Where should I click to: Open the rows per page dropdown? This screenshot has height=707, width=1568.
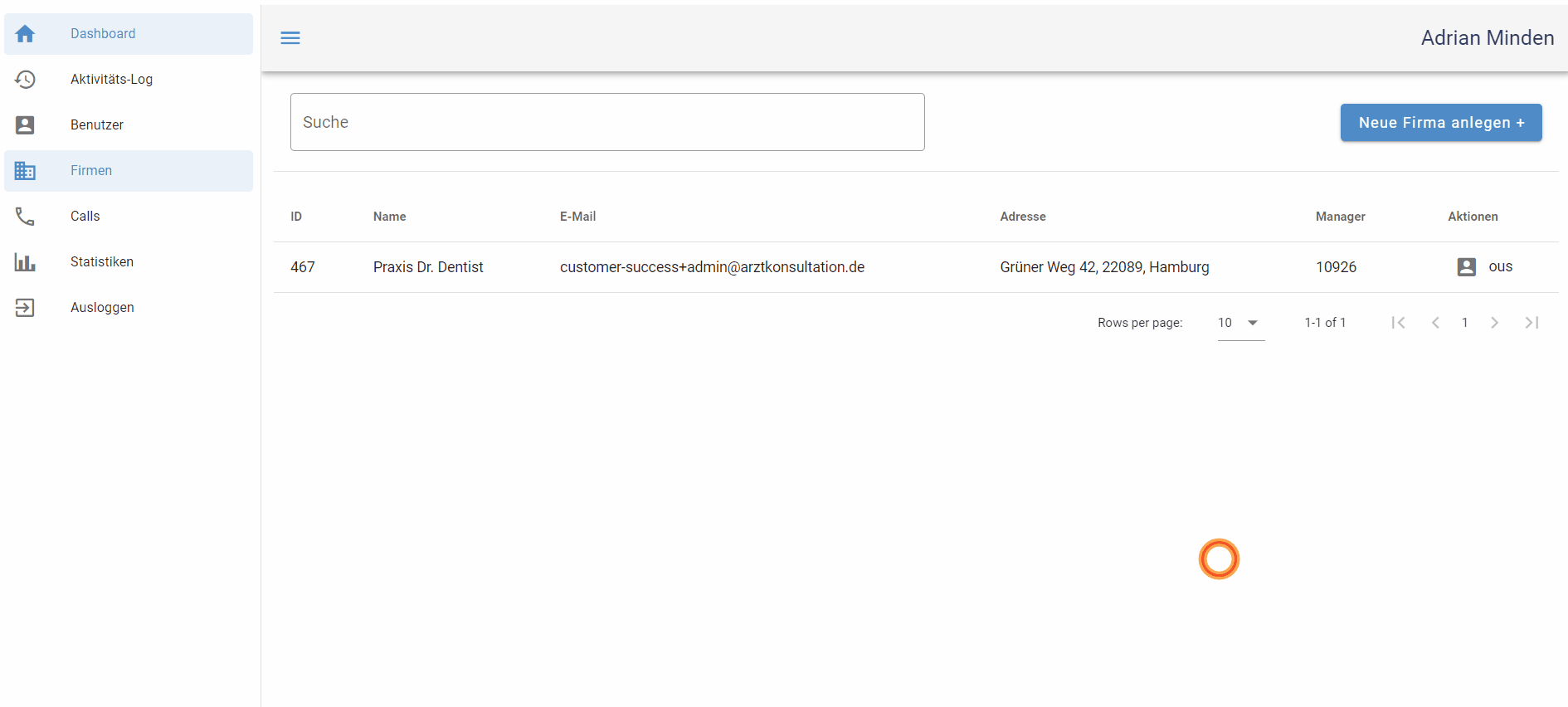[1240, 323]
